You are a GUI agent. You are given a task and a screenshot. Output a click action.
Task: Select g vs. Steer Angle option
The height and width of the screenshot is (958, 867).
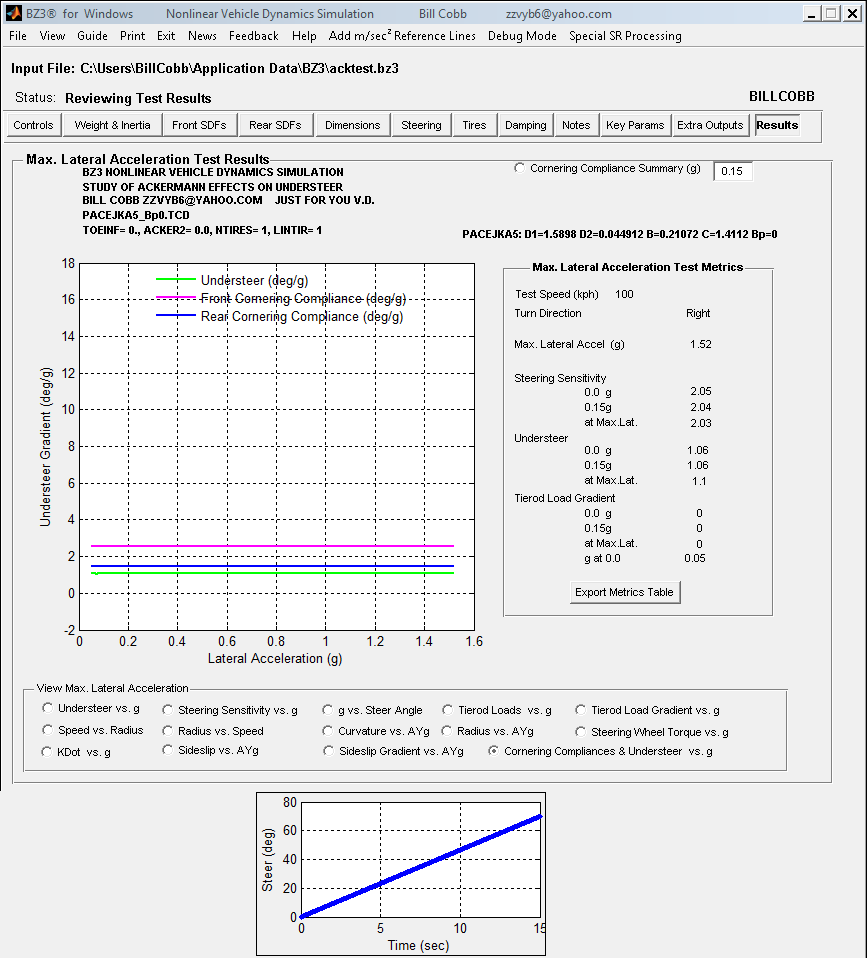[x=328, y=710]
